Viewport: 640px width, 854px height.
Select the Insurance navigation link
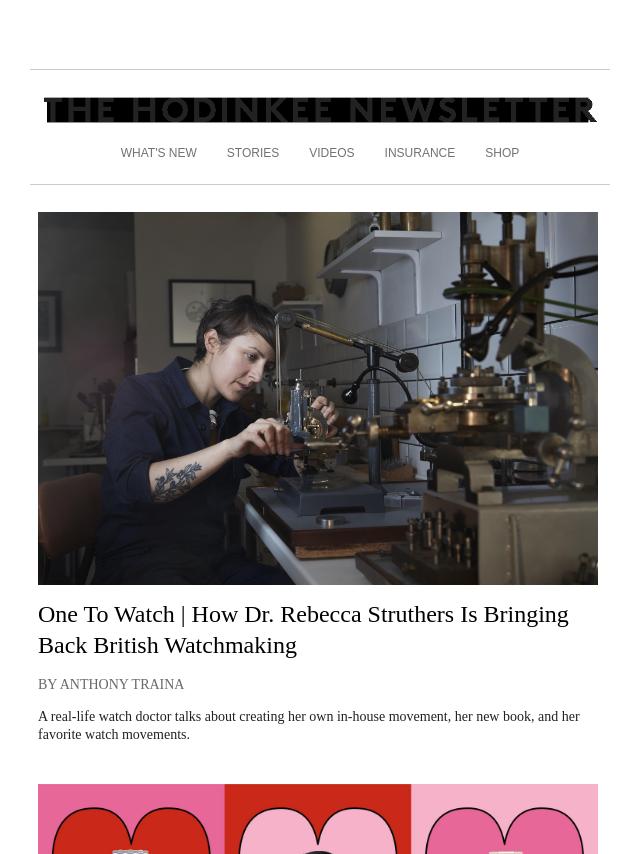pyautogui.click(x=419, y=153)
